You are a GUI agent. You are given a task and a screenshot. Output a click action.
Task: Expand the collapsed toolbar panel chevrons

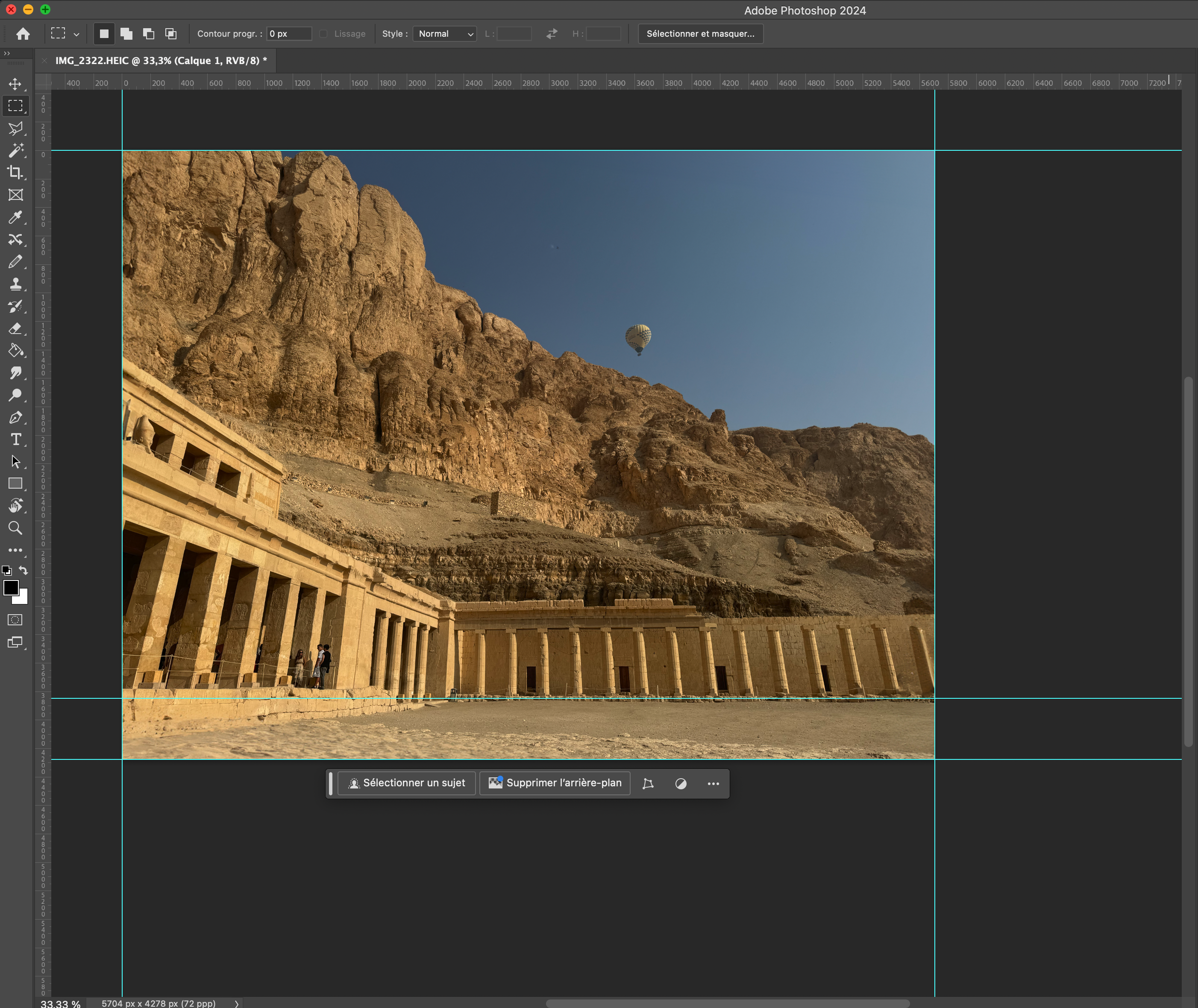7,53
